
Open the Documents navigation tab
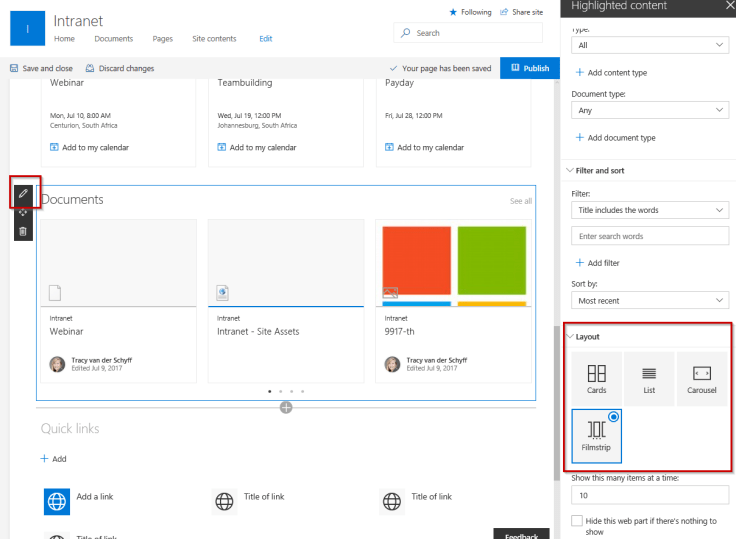pos(113,39)
